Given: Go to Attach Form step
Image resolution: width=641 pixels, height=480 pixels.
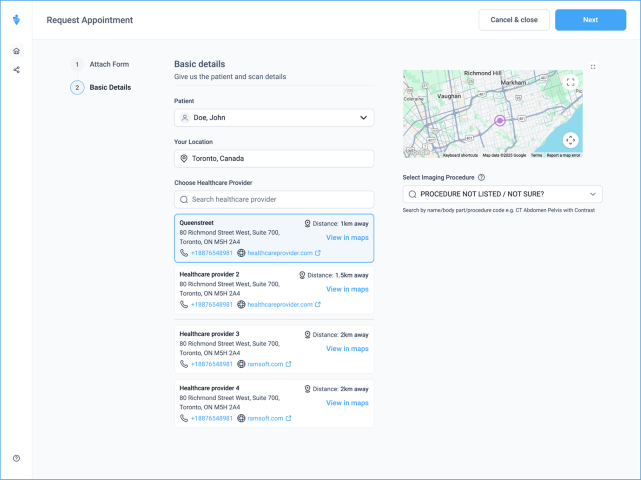Looking at the screenshot, I should tap(109, 64).
